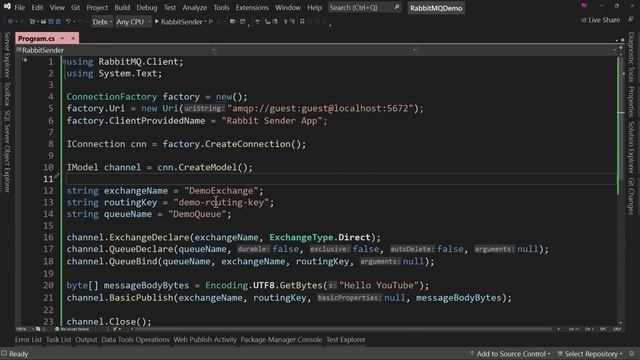The height and width of the screenshot is (360, 640).
Task: Collapse the using directives block at line 1
Action: click(x=64, y=62)
